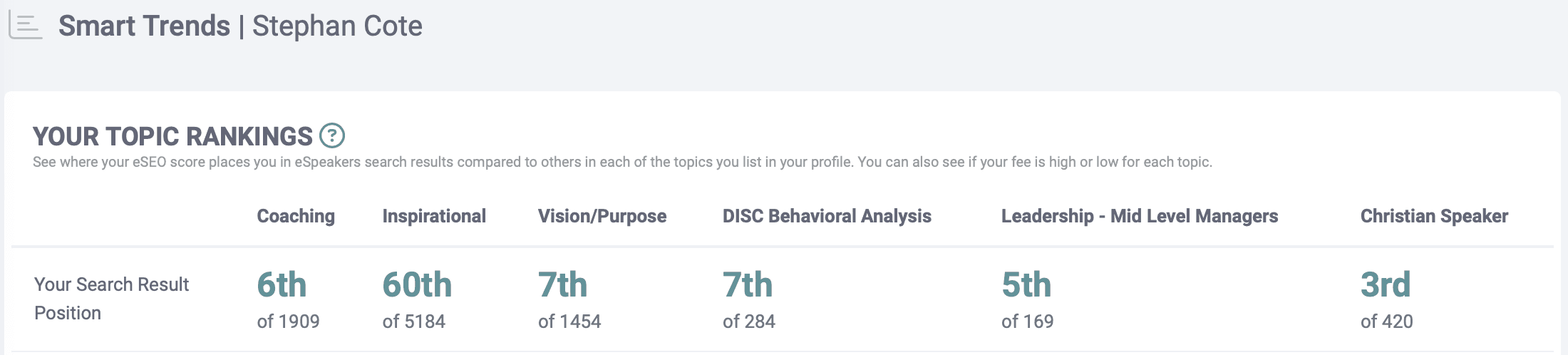
Task: Click the Smart Trends page title
Action: (240, 26)
